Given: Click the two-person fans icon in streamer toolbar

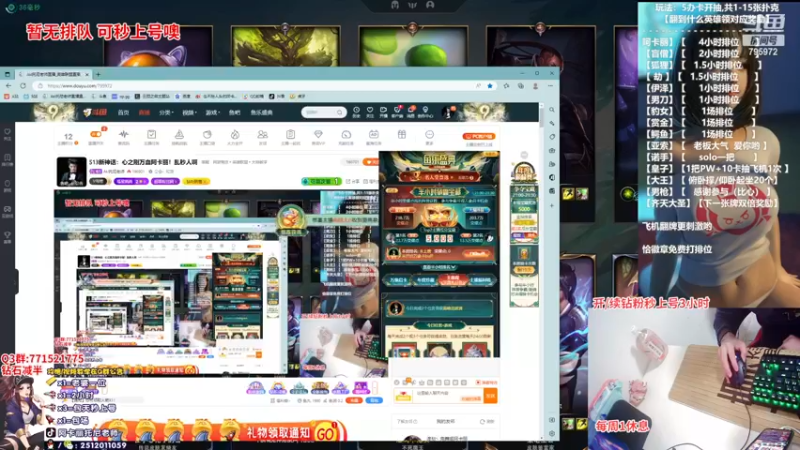Looking at the screenshot, I should [x=262, y=136].
